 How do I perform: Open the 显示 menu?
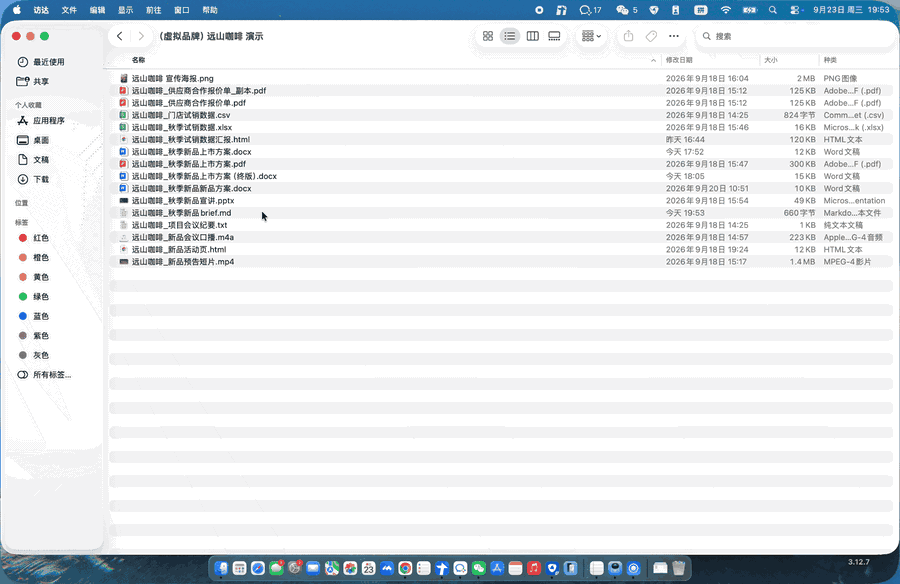(x=125, y=10)
